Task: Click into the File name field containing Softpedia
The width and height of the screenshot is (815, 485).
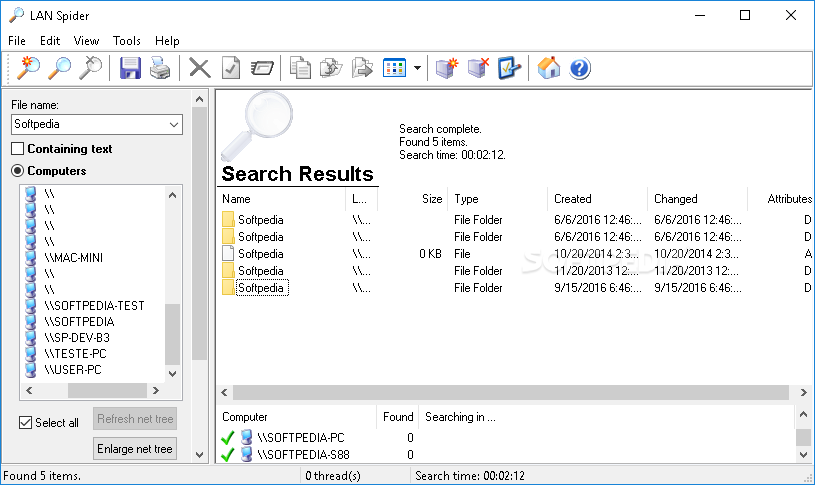Action: (89, 125)
